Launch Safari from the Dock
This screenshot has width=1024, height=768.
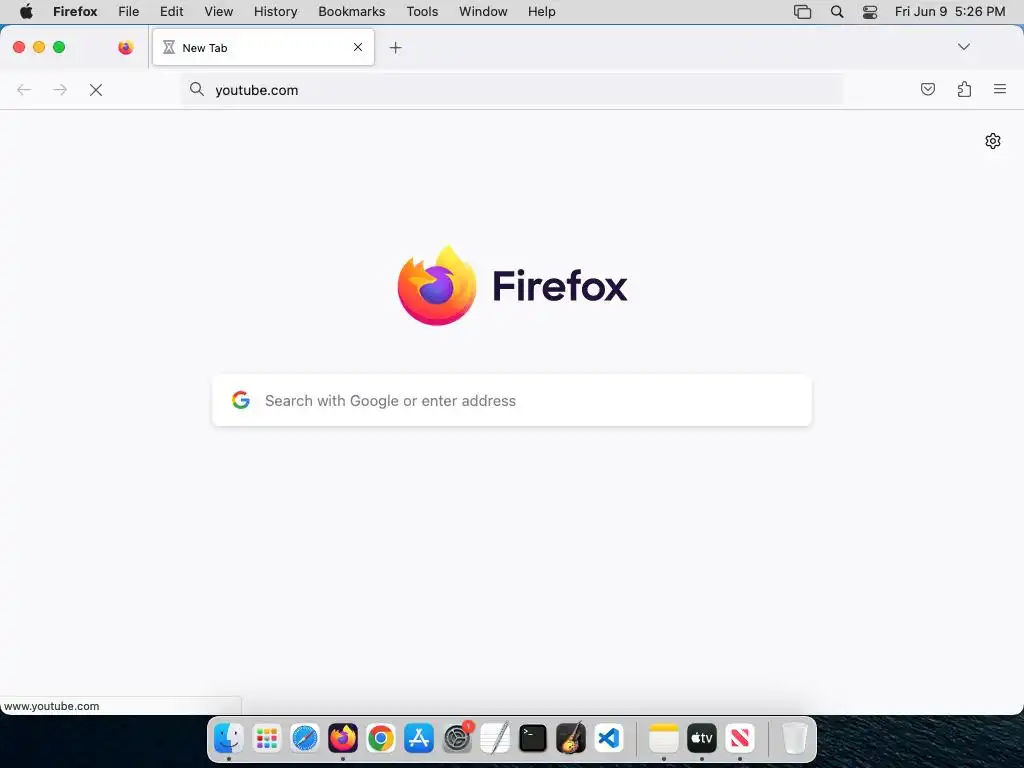[304, 739]
